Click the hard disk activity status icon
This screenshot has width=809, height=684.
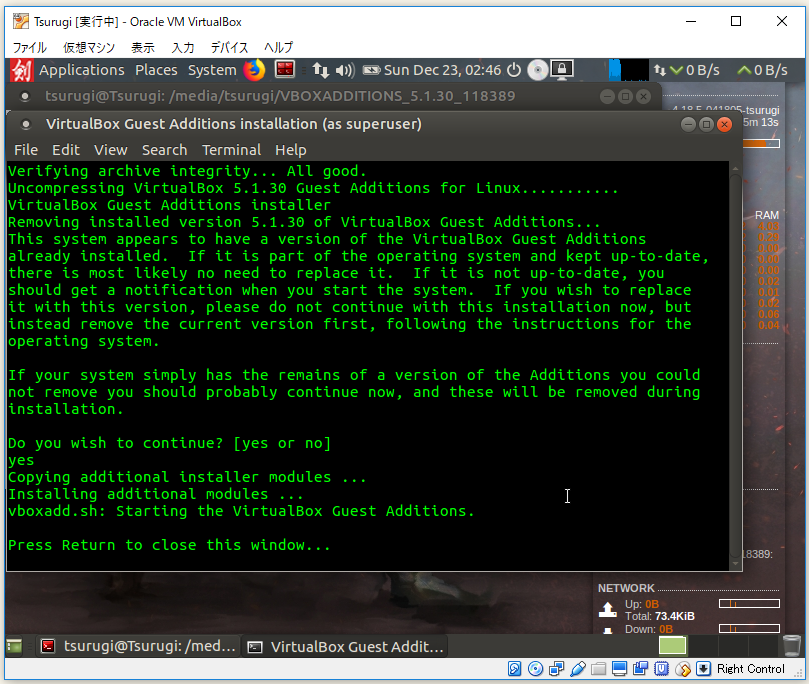[514, 669]
